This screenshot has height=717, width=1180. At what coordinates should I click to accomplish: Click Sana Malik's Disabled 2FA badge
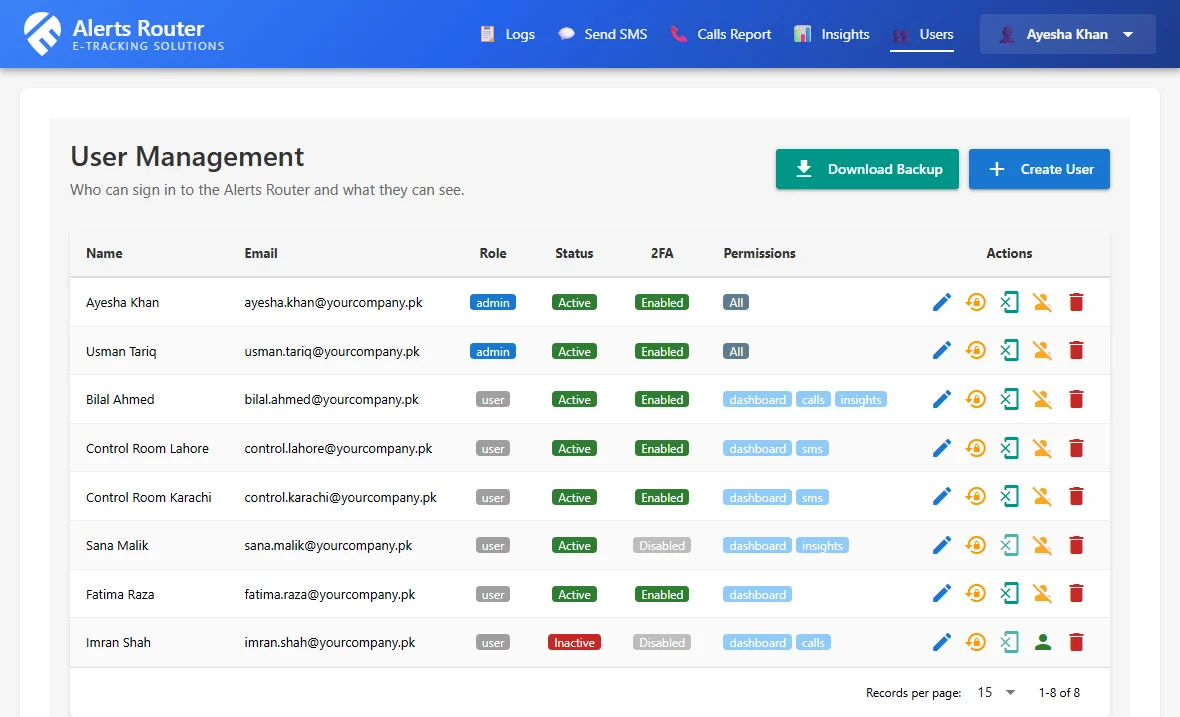662,545
